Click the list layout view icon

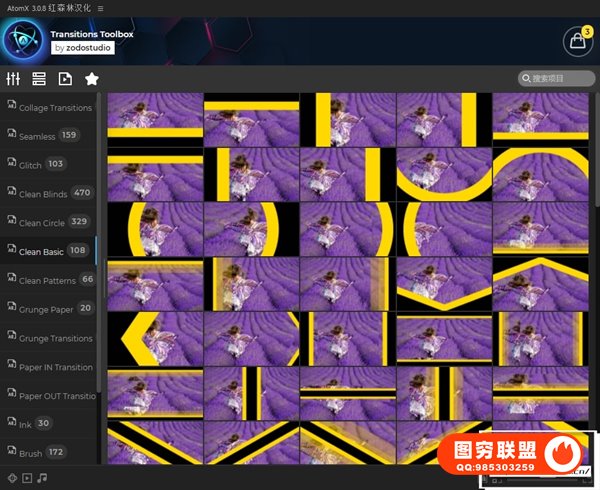[39, 79]
